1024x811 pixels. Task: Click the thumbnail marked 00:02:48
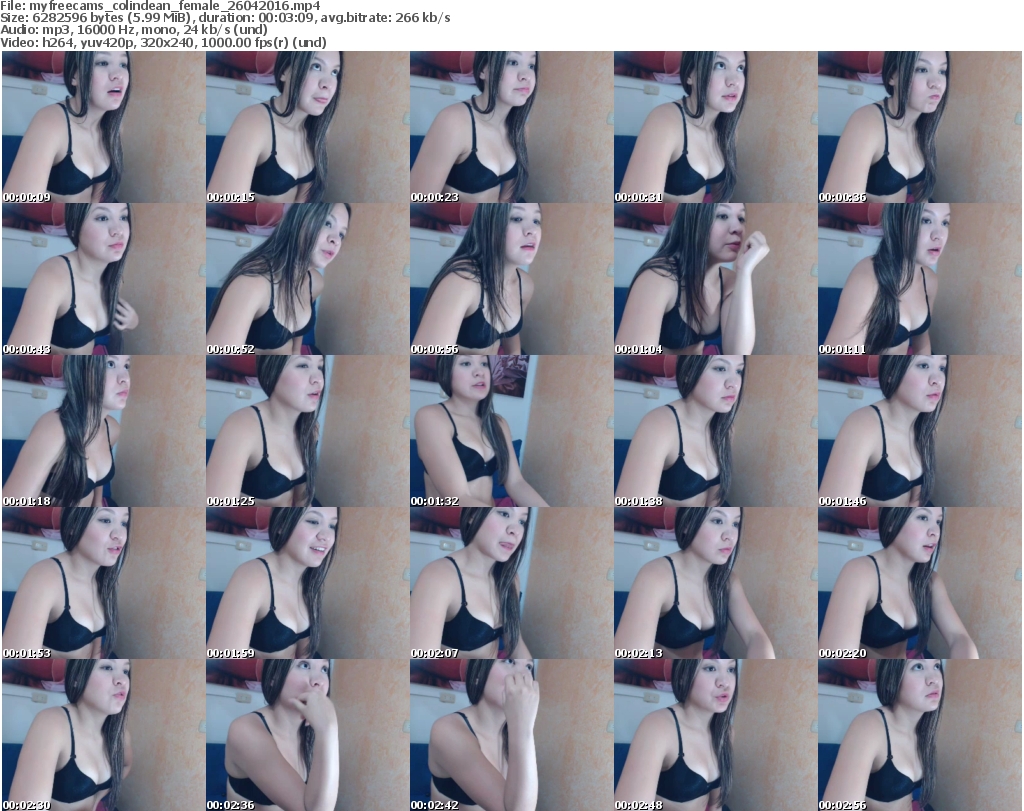(x=715, y=735)
